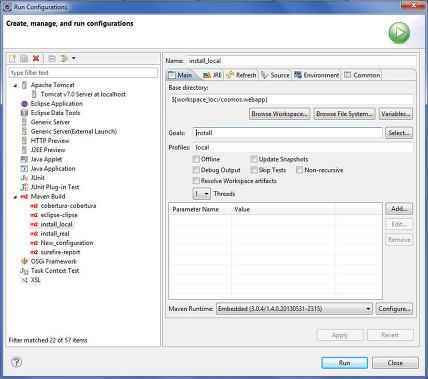The height and width of the screenshot is (379, 428).
Task: Enable the Update Snapshots checkbox
Action: pos(254,159)
